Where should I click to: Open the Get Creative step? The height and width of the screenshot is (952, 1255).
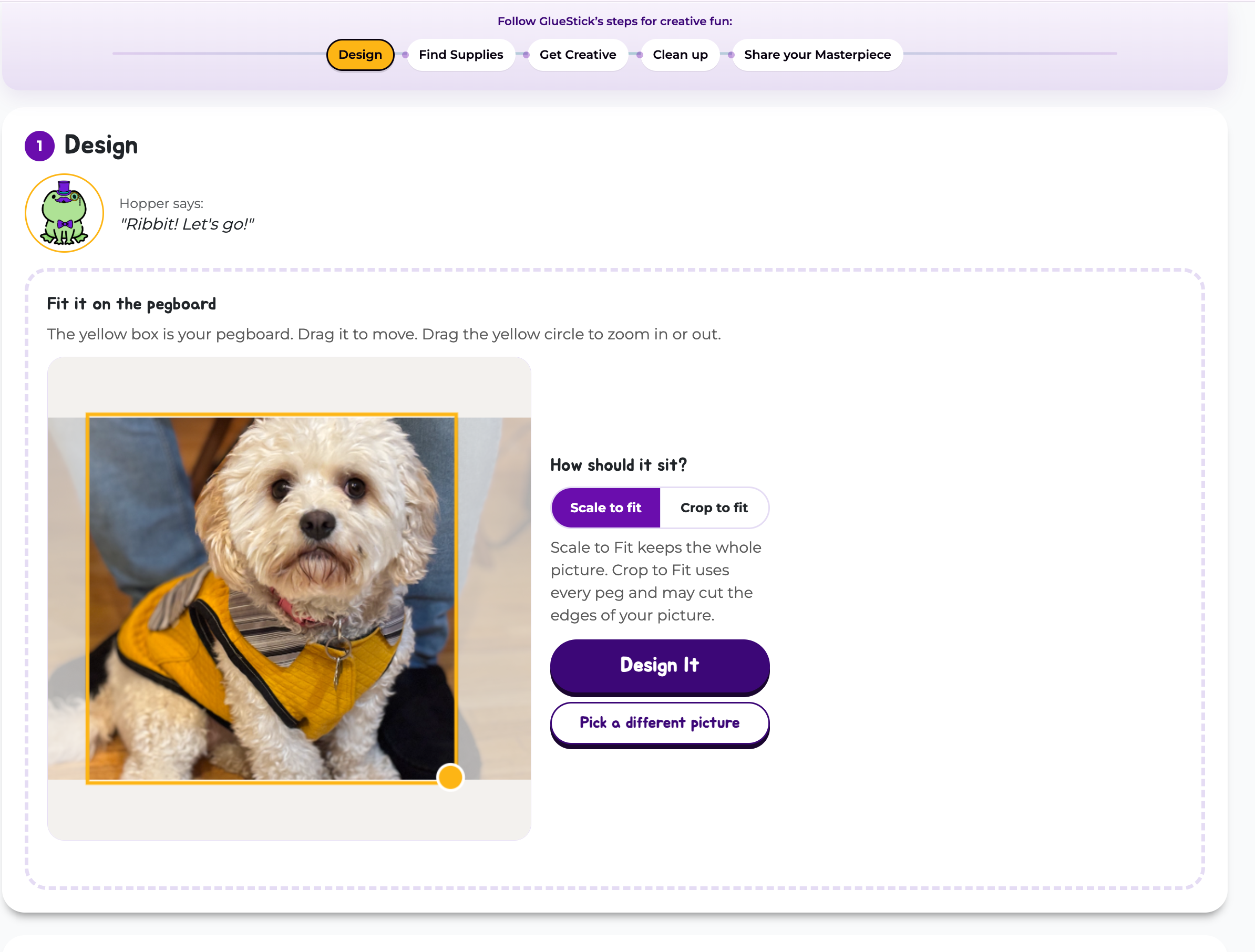click(578, 55)
